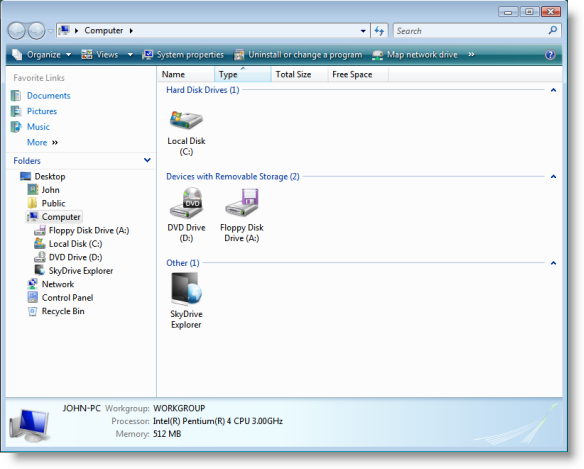Viewport: 584px width, 469px height.
Task: Click the Hard Disk Drives (1) group header
Action: click(203, 90)
